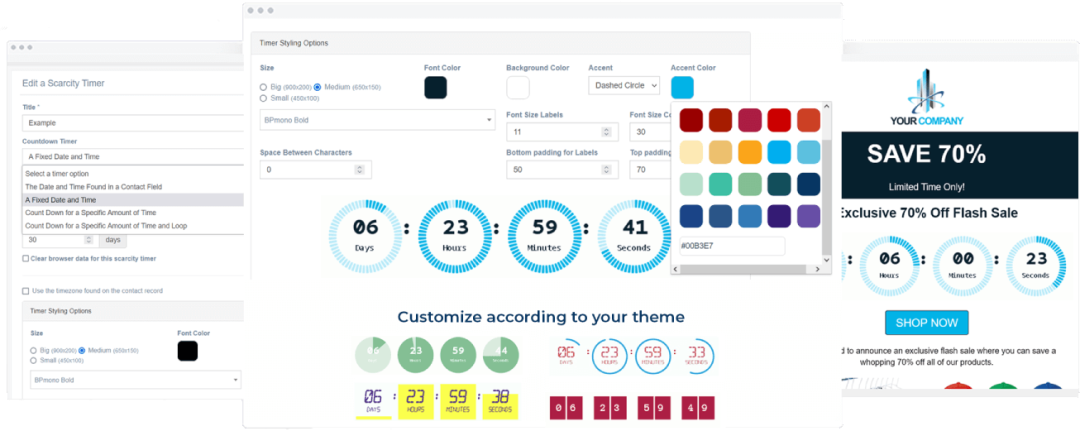Click the green pie Hours timer preview
The width and height of the screenshot is (1080, 431).
pos(415,353)
